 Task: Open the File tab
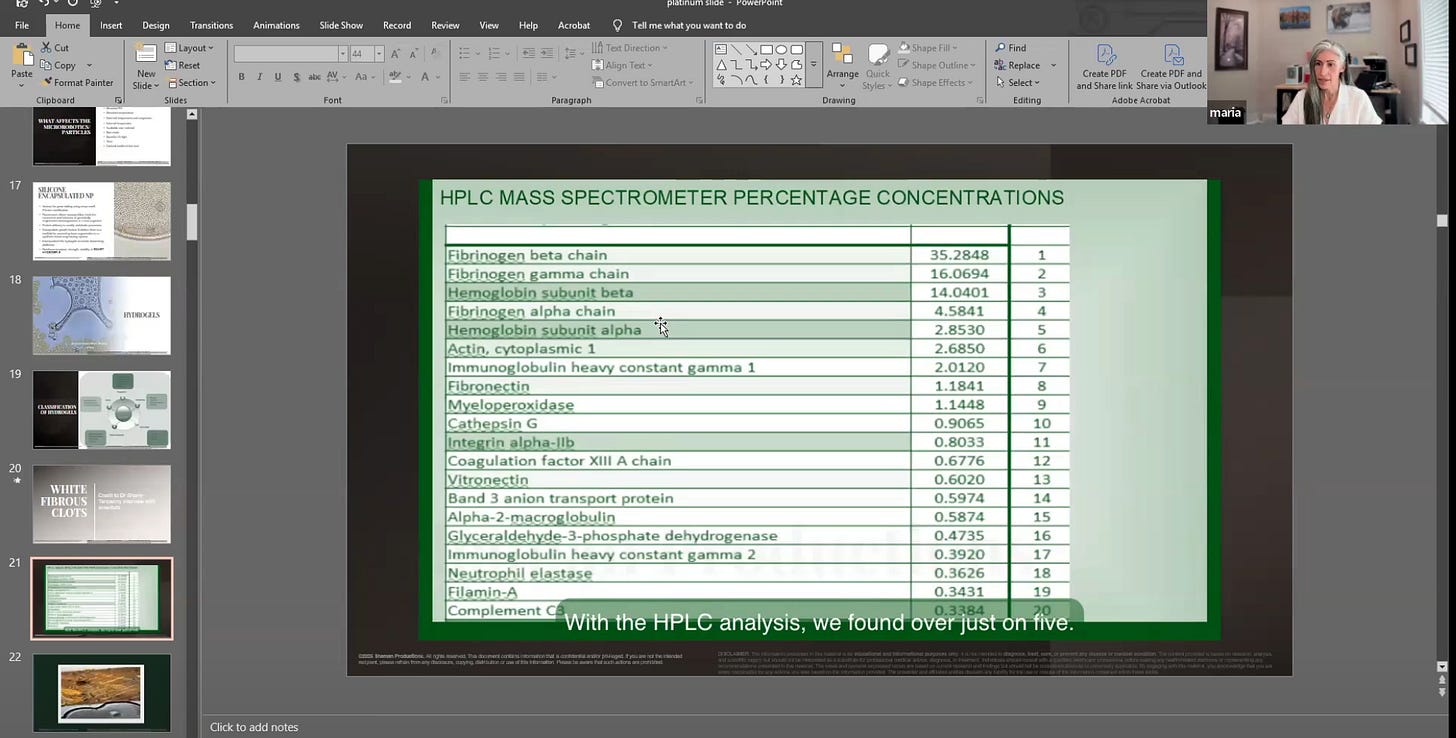pyautogui.click(x=22, y=25)
